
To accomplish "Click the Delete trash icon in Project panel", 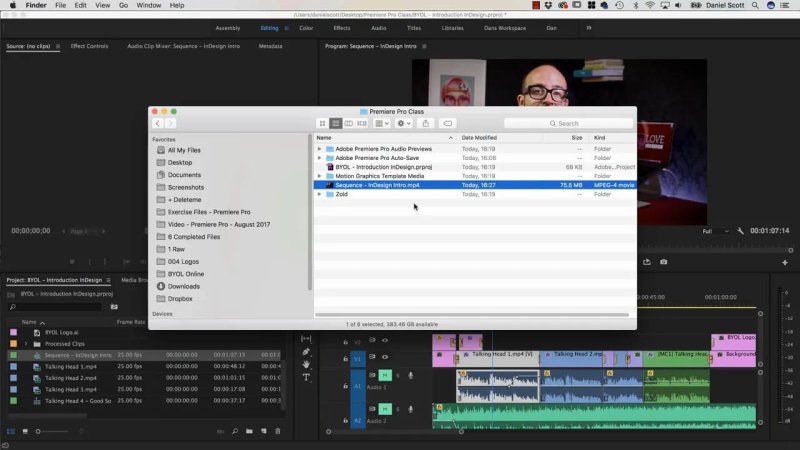I will tap(278, 431).
